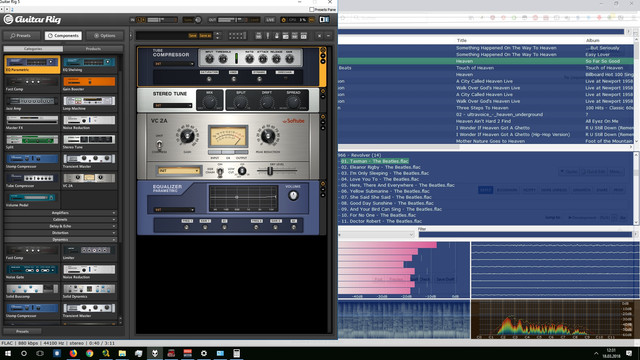Open the VC 2A preset dropdown
640x360 pixels.
point(178,171)
